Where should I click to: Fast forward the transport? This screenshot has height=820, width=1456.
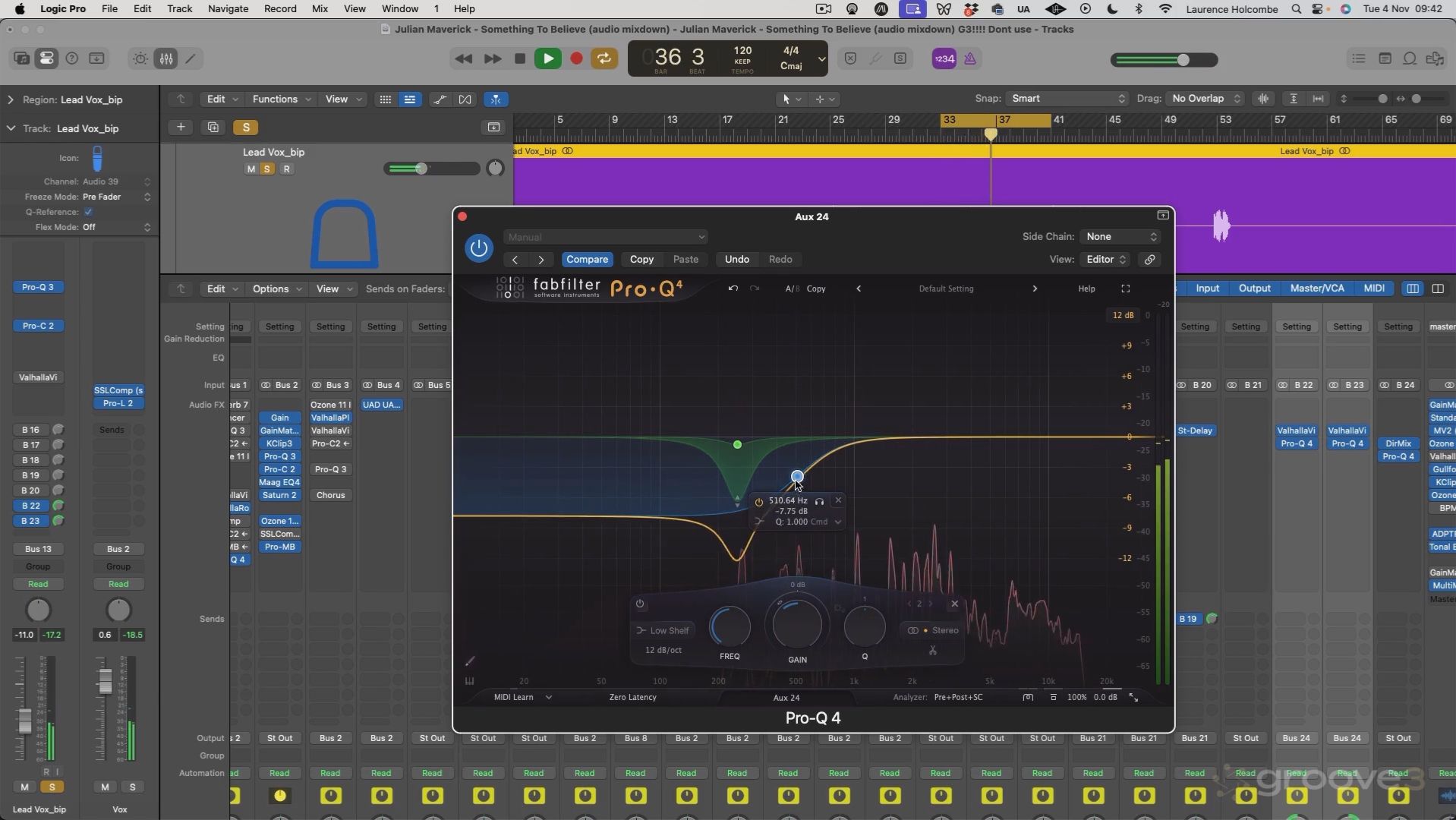pos(492,58)
